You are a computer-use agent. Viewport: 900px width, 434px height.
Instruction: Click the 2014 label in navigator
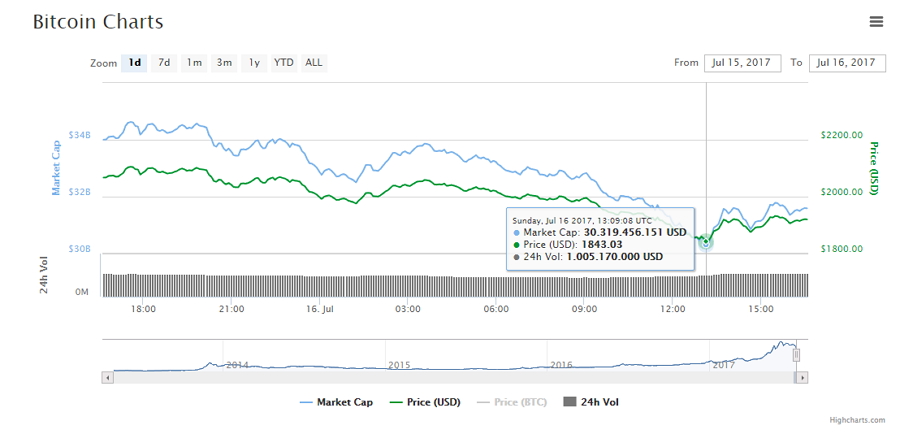pyautogui.click(x=237, y=365)
